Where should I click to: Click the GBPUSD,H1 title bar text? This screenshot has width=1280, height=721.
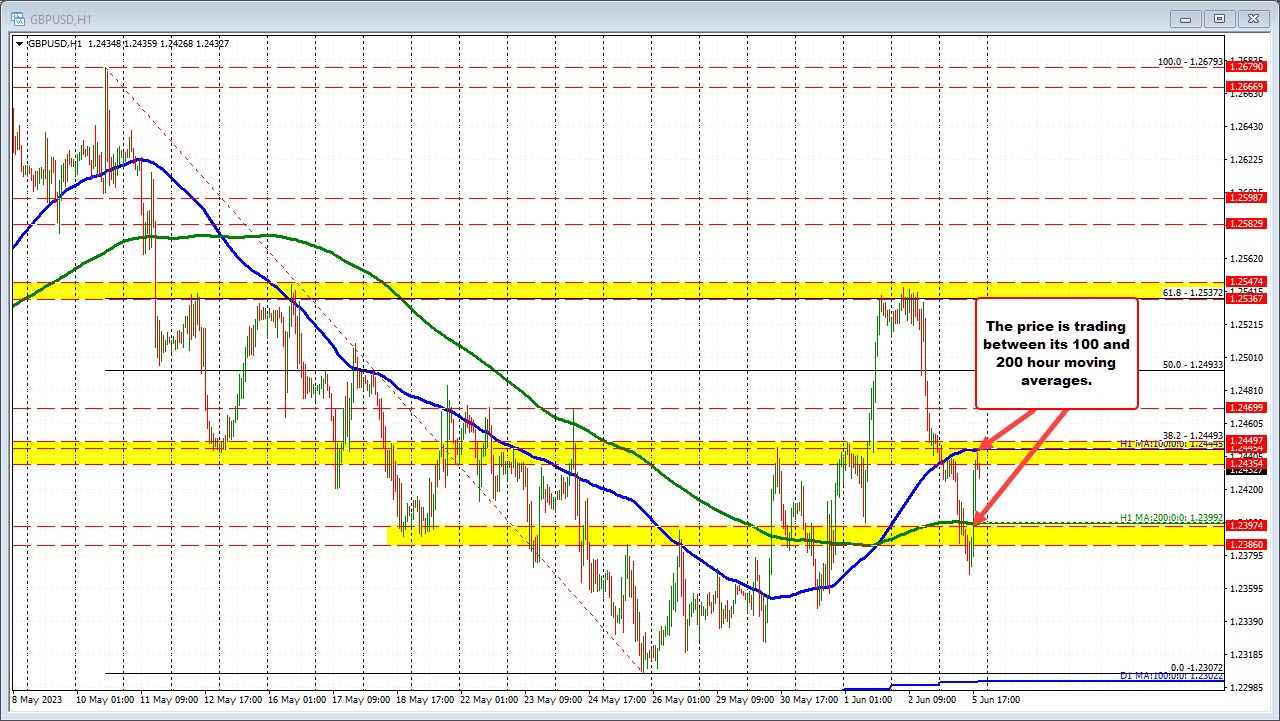coord(62,18)
